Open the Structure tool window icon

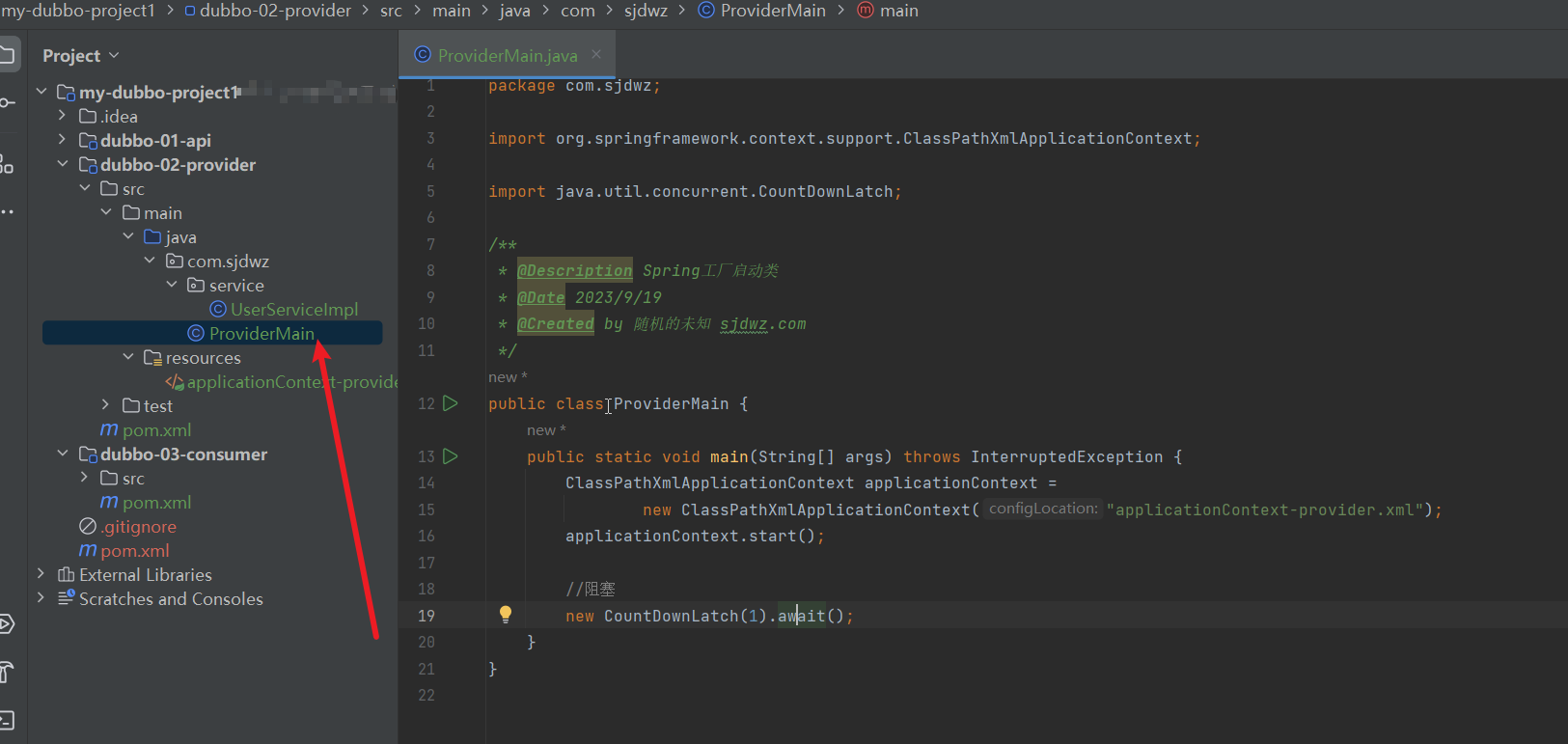[x=7, y=165]
